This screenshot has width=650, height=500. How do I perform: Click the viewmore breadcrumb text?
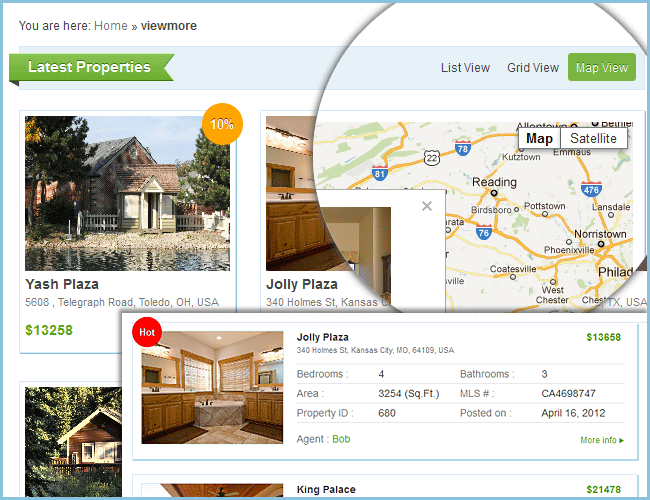point(168,26)
